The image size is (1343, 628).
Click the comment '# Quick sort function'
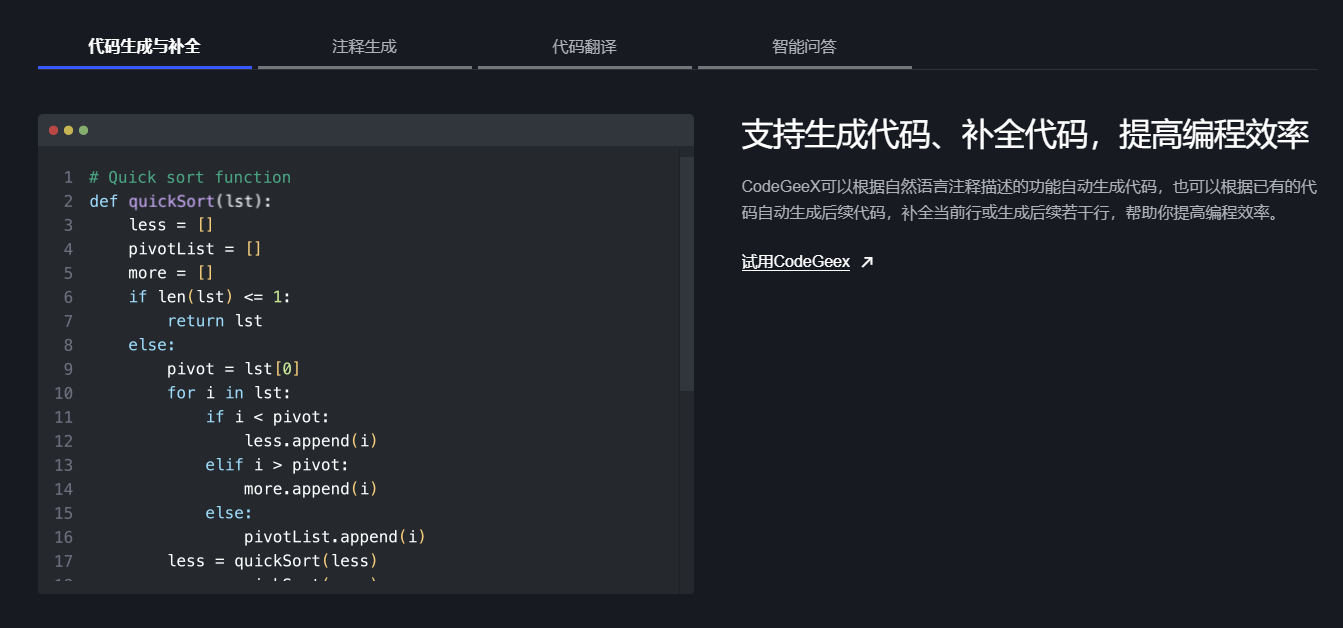click(x=190, y=177)
